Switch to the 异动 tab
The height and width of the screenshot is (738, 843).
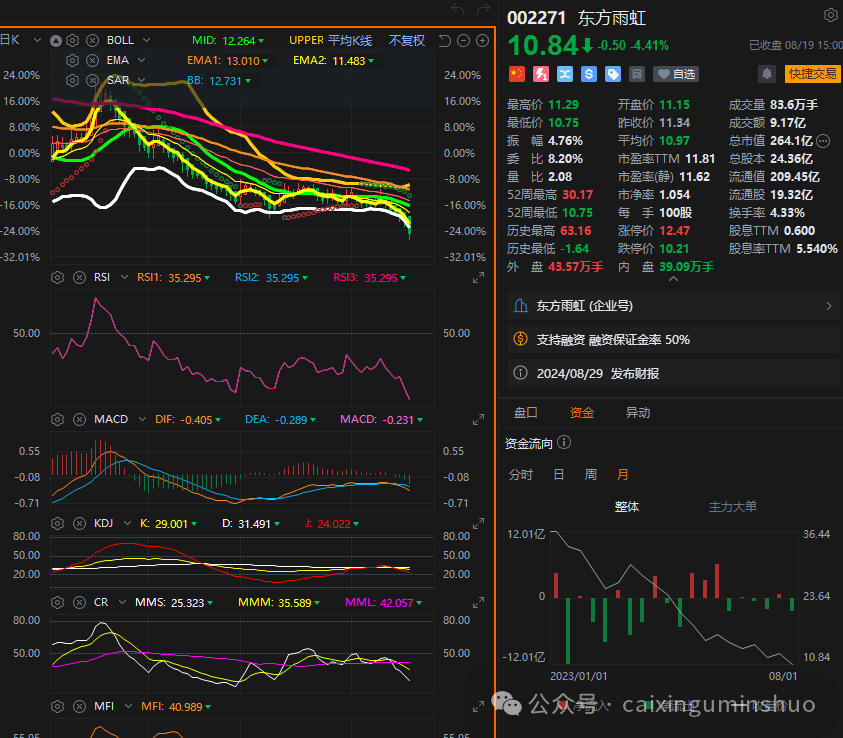pyautogui.click(x=637, y=412)
